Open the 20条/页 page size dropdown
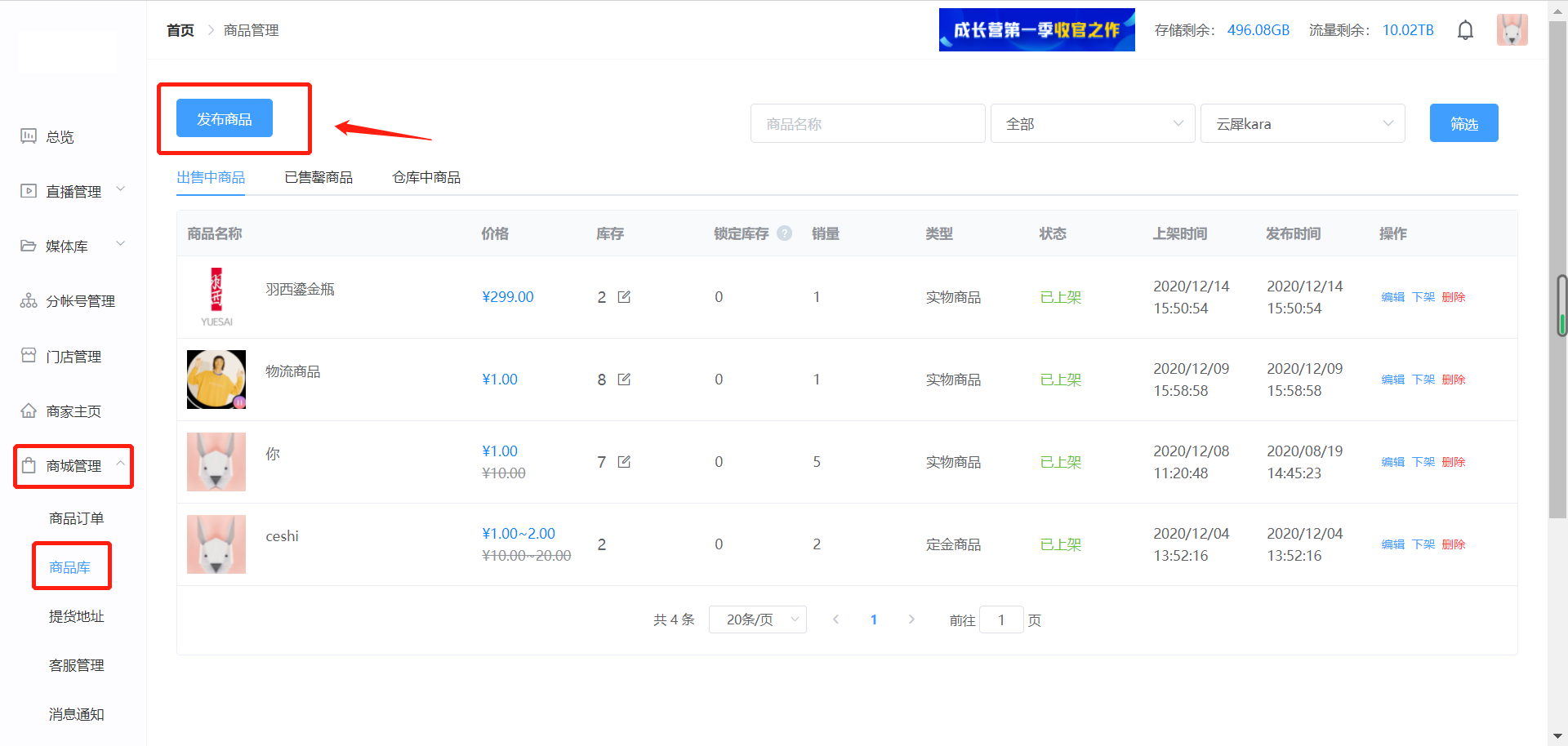 click(758, 619)
